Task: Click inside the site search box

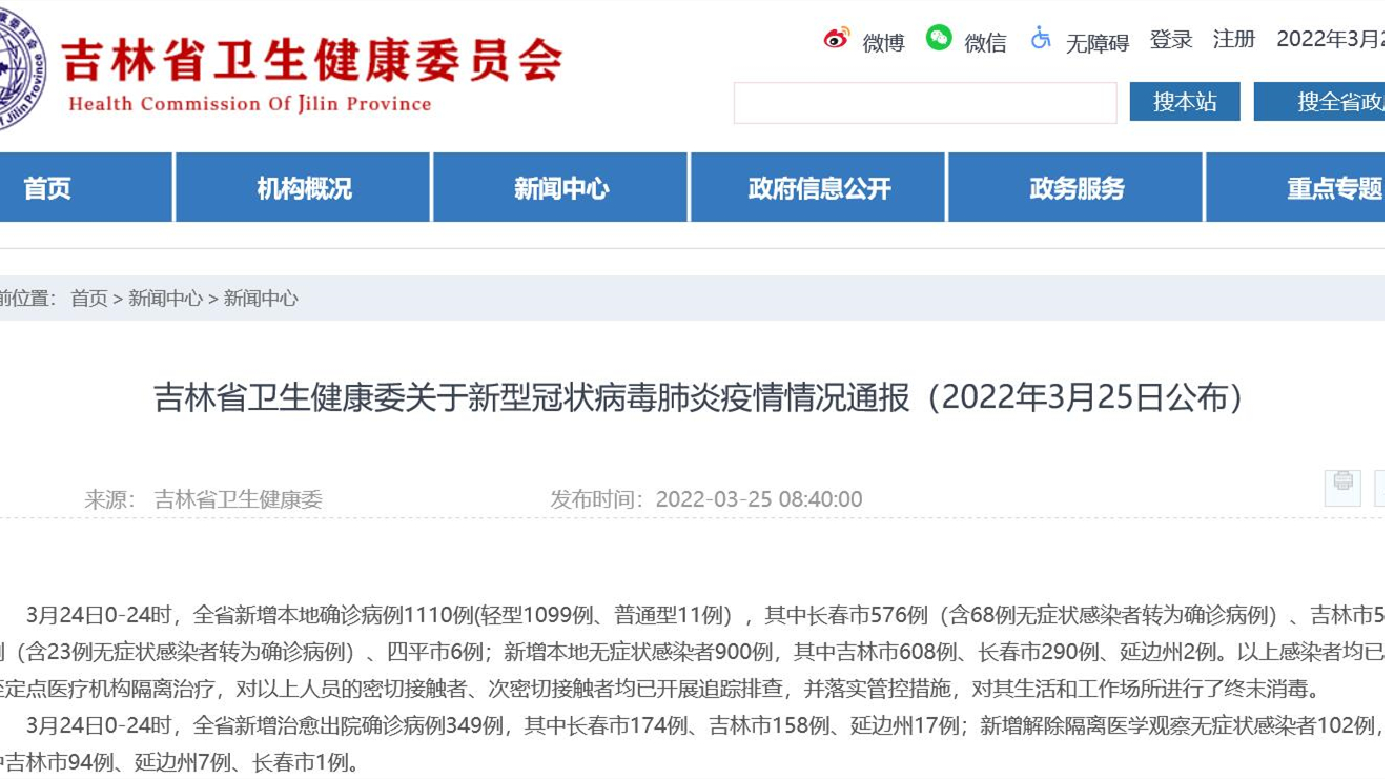Action: pos(925,101)
